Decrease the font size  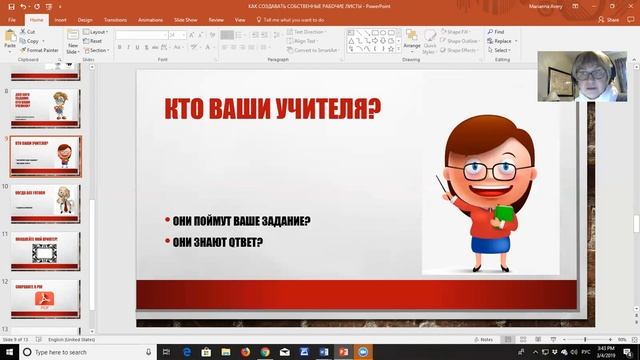click(x=201, y=36)
